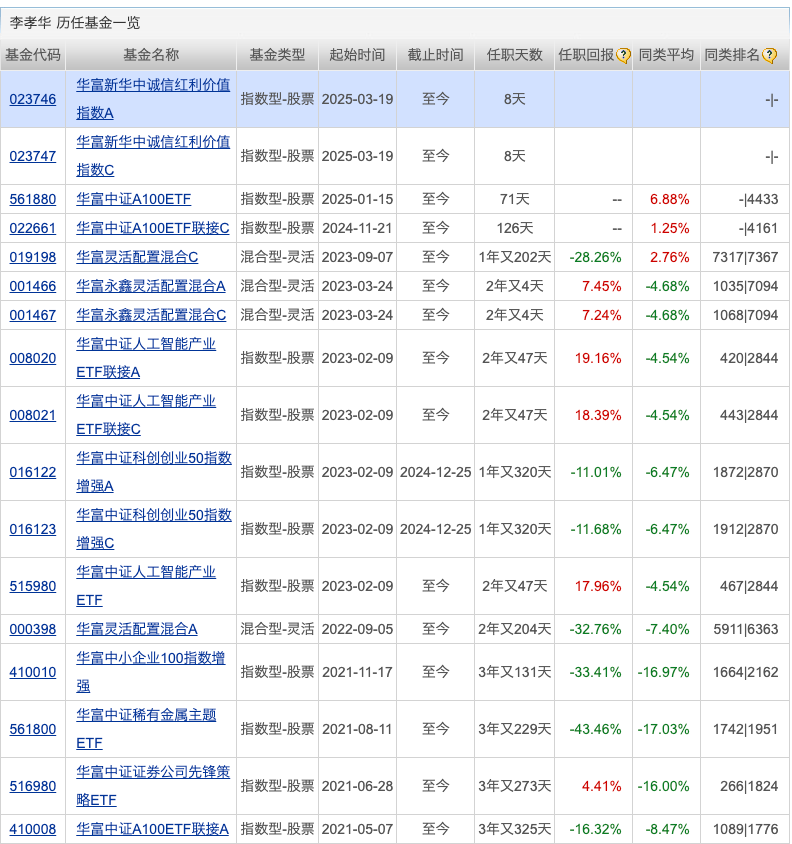Viewport: 792px width, 844px height.
Task: Click the 起始时间 column header
Action: pos(358,55)
